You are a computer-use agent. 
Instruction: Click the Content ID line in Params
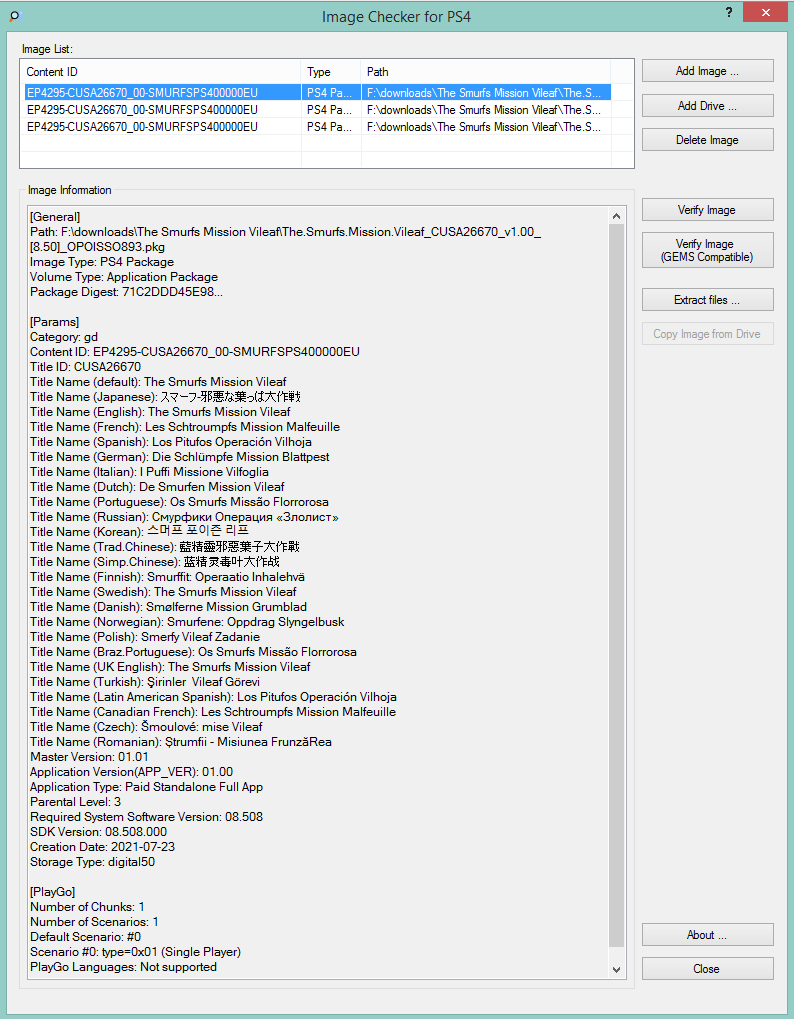tap(195, 352)
